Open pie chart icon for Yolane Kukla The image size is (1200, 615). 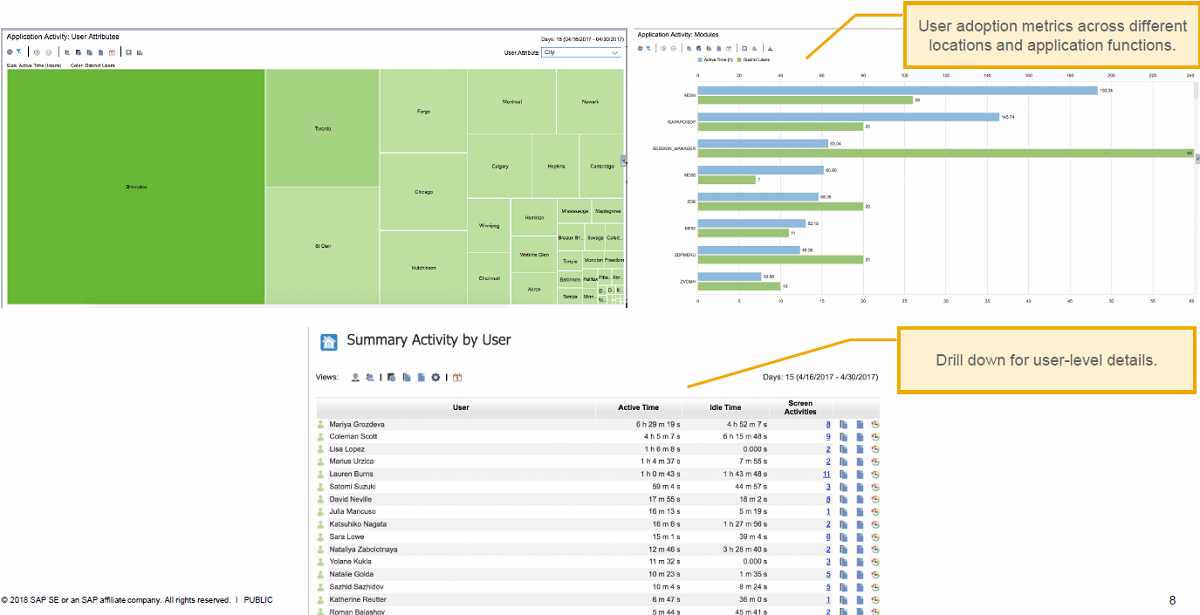point(875,562)
